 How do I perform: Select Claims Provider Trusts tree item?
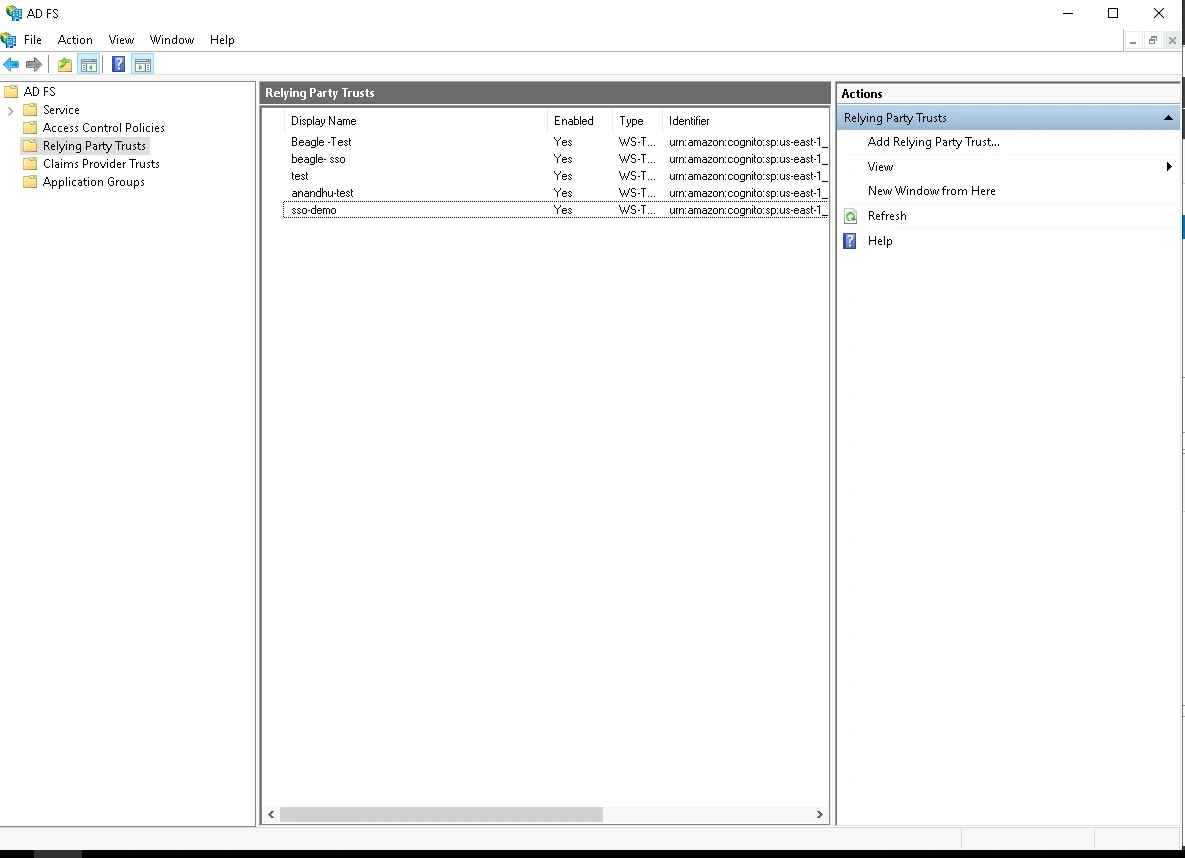coord(101,164)
